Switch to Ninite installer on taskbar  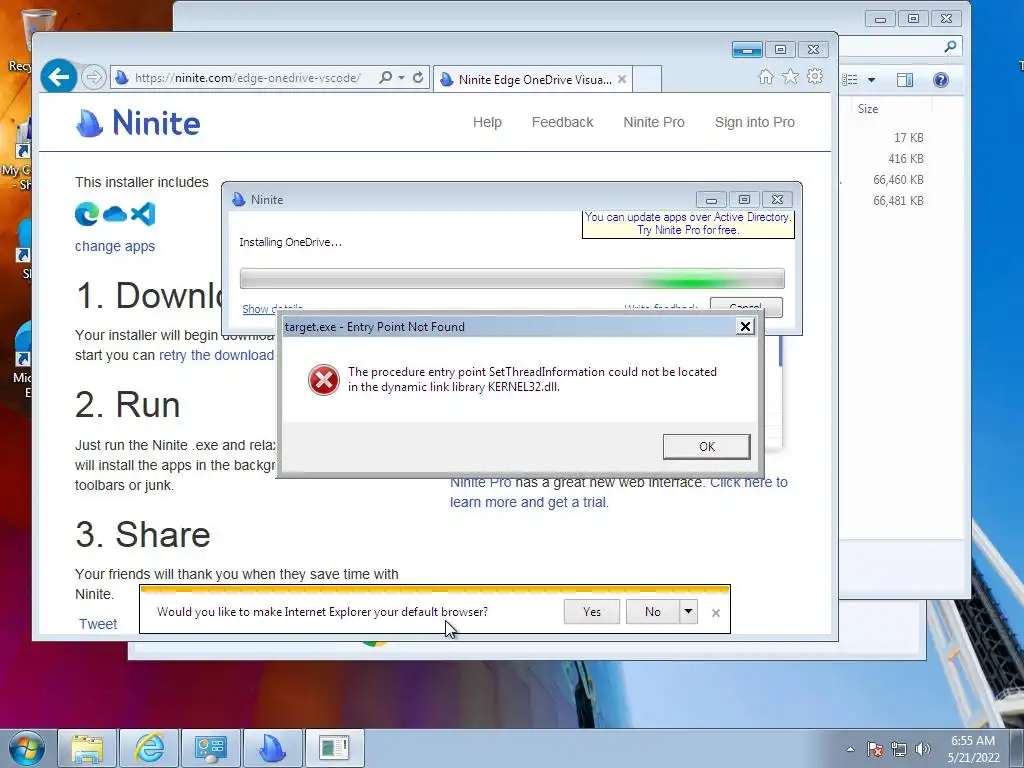[x=272, y=748]
